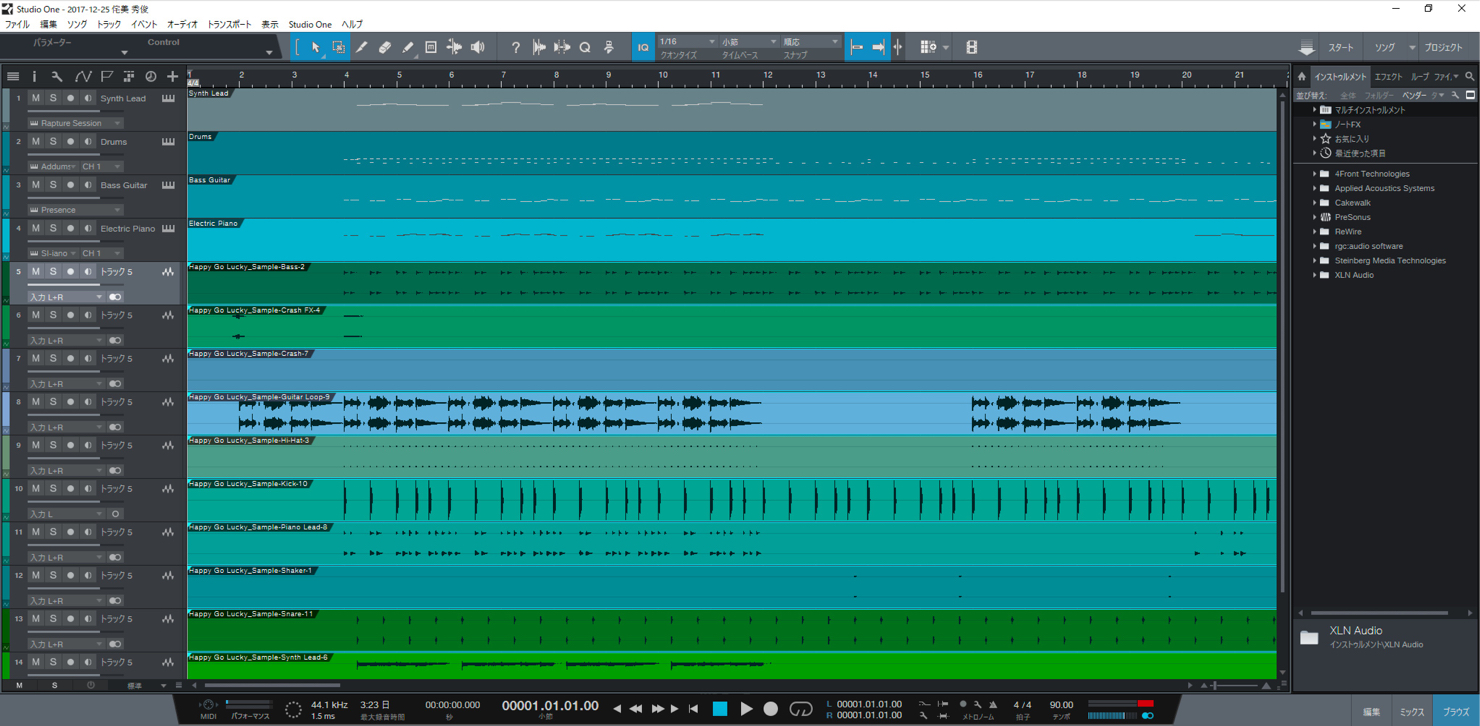Click the wrench options icon above tracks
Viewport: 1480px width, 726px height.
click(x=57, y=77)
